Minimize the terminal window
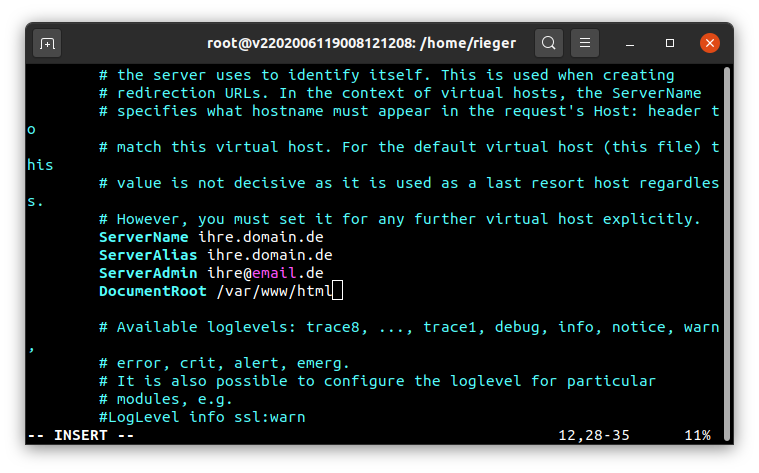The image size is (759, 473). point(630,44)
